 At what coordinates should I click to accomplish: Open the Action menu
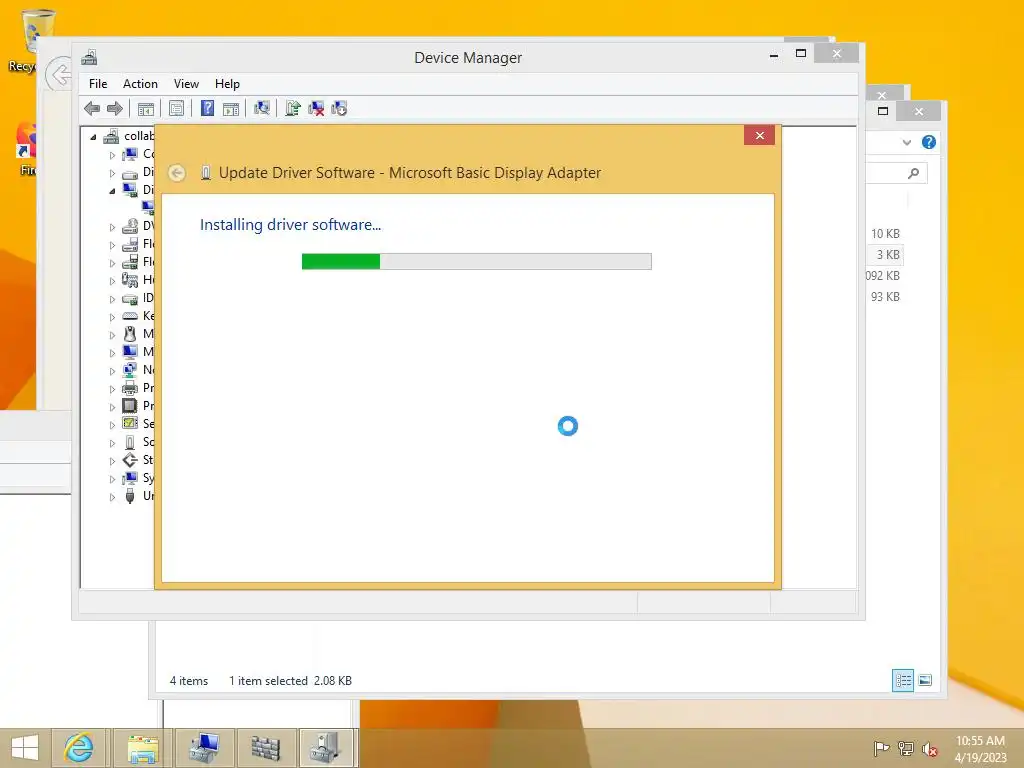point(140,84)
